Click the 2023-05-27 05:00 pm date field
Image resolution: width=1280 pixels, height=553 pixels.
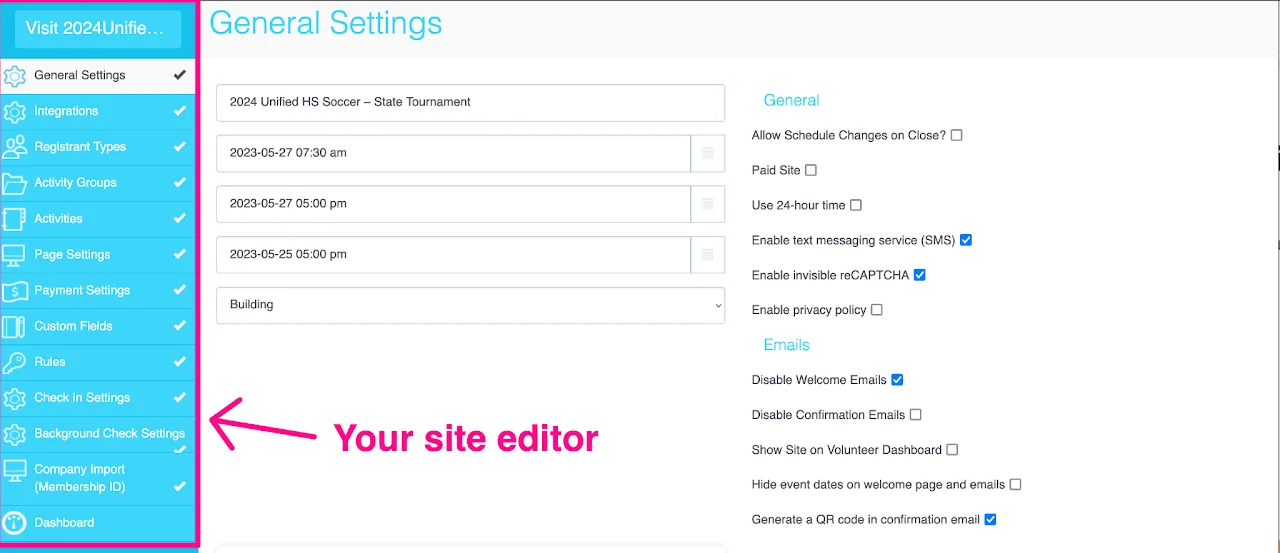pos(454,204)
